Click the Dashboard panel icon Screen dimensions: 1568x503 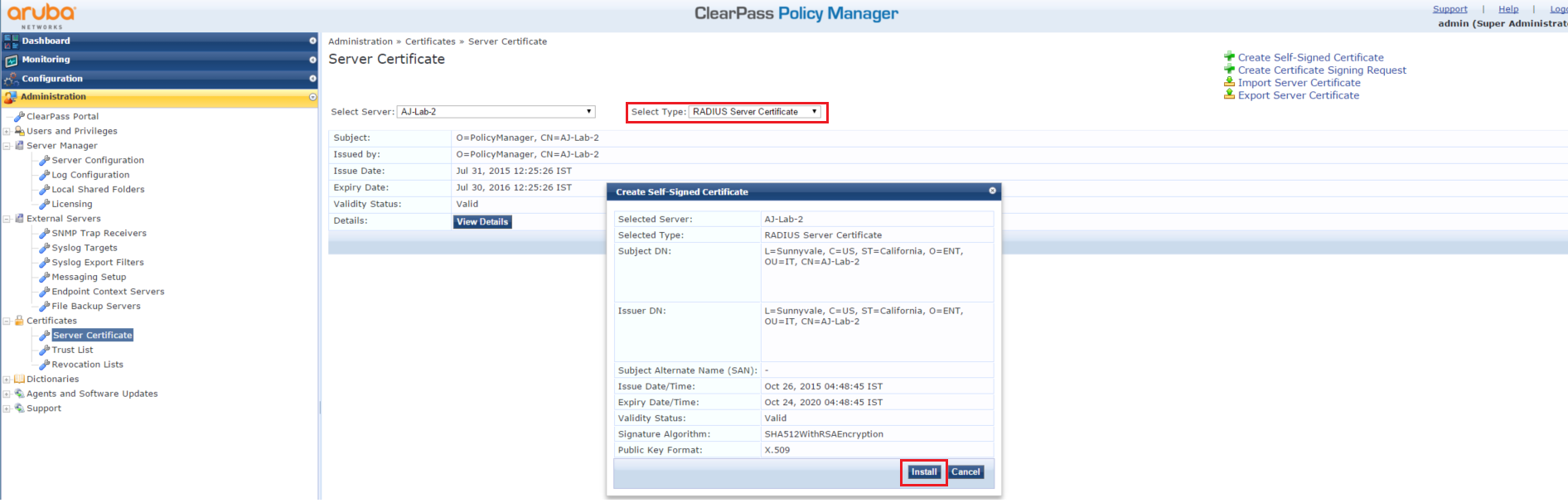(11, 41)
